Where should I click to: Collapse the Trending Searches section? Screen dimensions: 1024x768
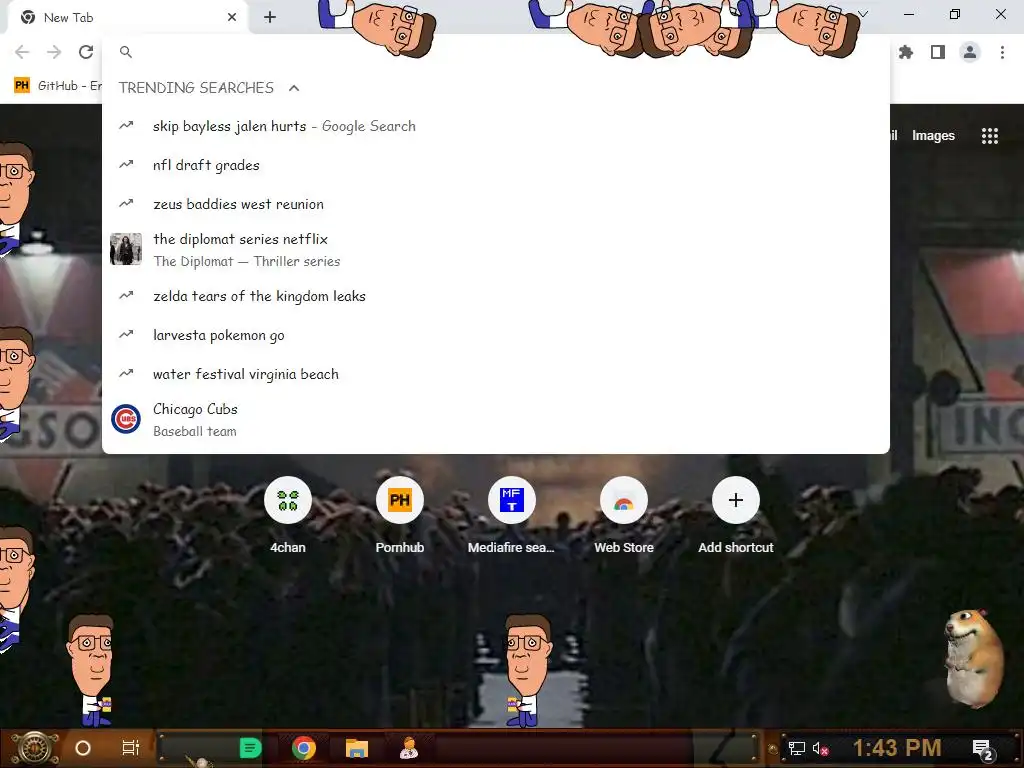click(294, 88)
